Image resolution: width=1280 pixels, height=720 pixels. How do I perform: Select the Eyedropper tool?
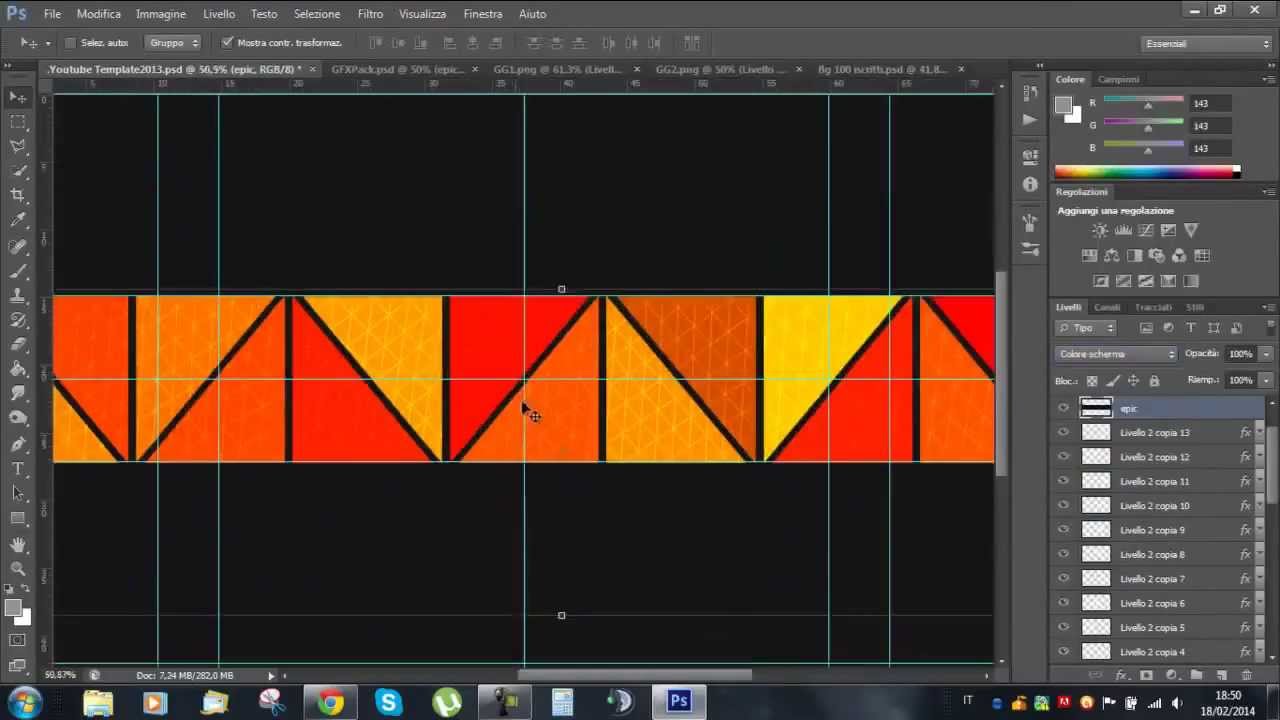[x=18, y=221]
